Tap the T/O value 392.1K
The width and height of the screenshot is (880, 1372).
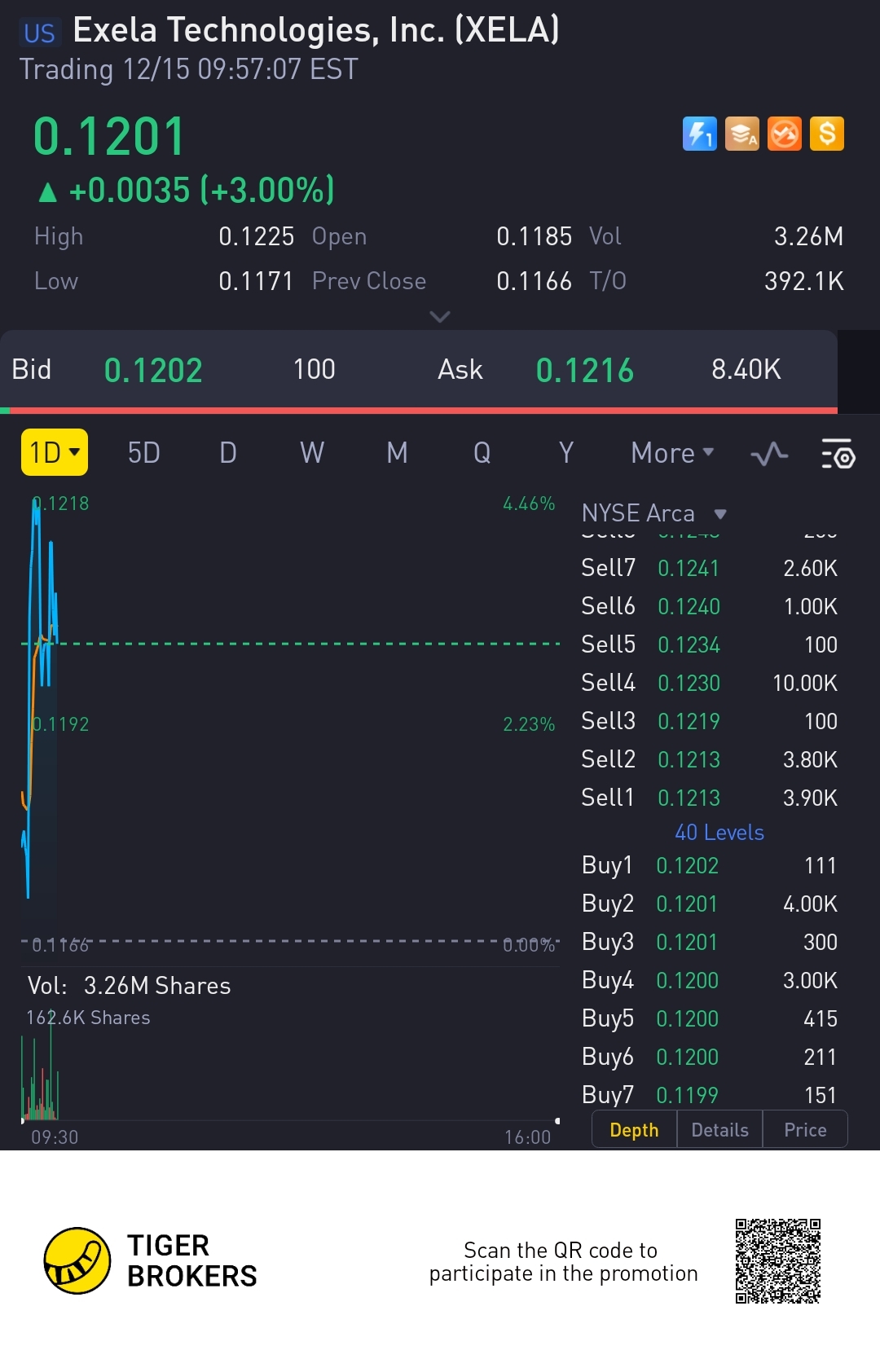point(803,281)
